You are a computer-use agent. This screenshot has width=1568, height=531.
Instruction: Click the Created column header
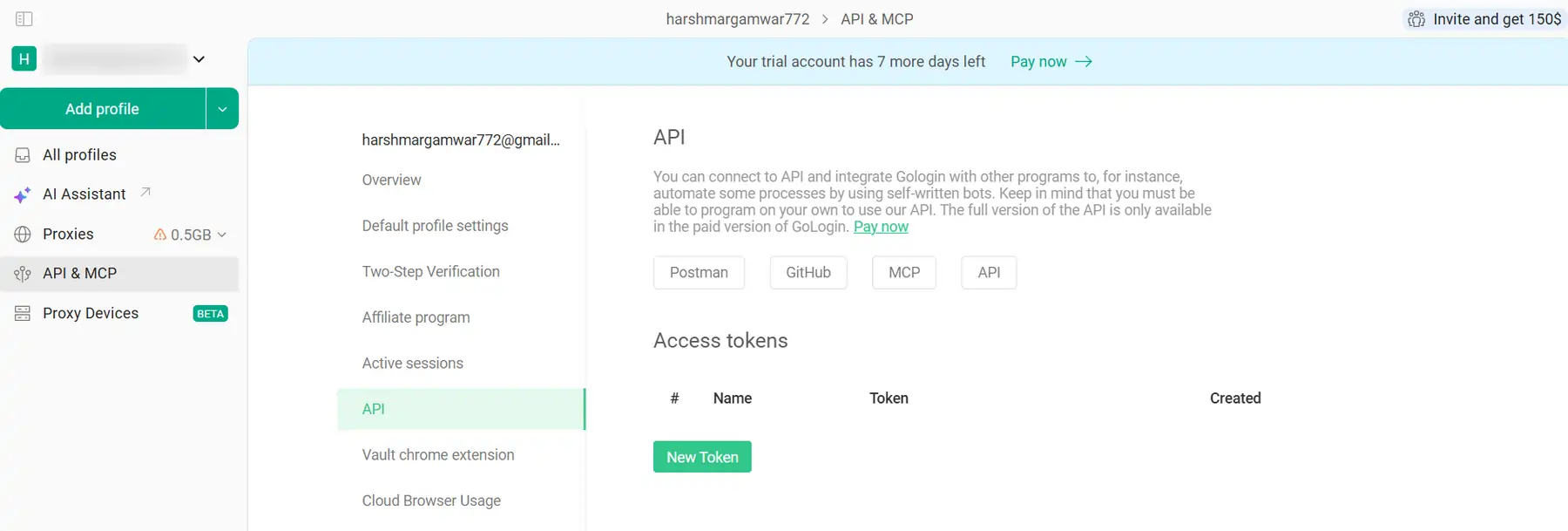click(1235, 398)
